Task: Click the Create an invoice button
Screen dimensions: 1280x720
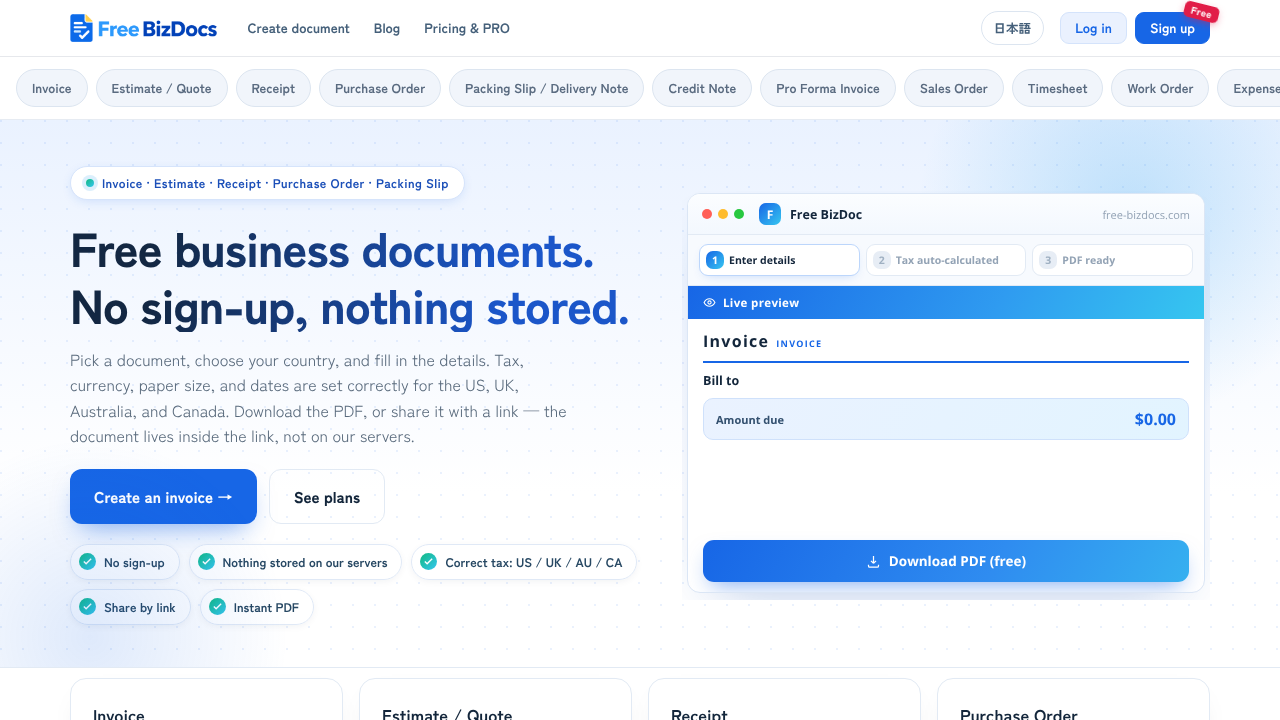Action: (163, 497)
